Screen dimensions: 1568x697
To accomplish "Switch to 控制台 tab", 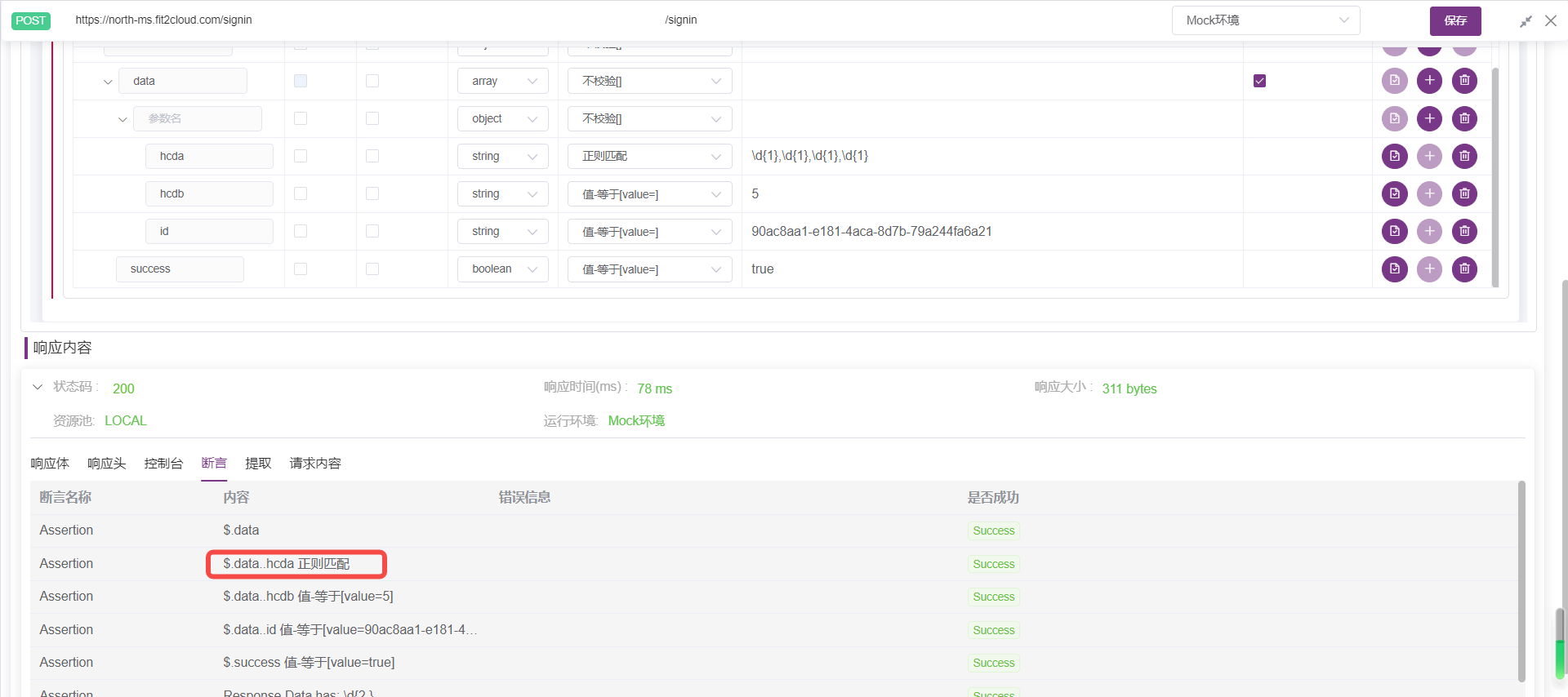I will coord(163,463).
